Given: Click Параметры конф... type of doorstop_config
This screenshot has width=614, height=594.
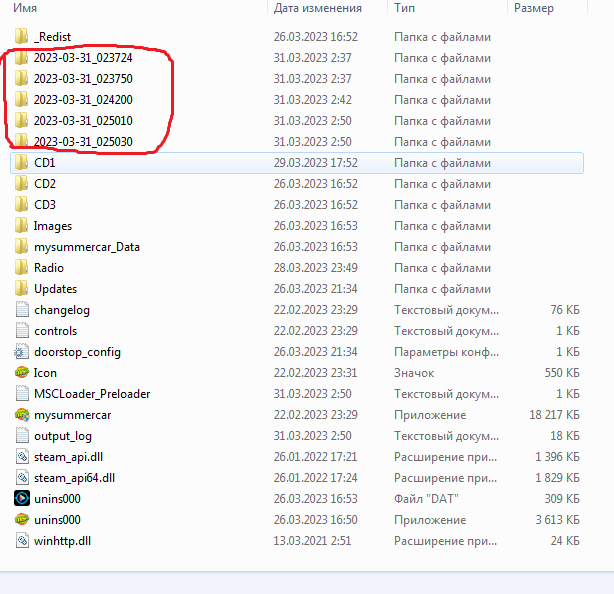Looking at the screenshot, I should tap(446, 352).
